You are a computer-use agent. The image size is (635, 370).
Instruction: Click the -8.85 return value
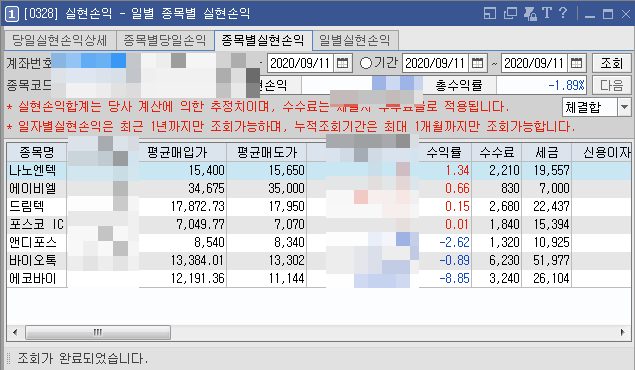tap(454, 279)
